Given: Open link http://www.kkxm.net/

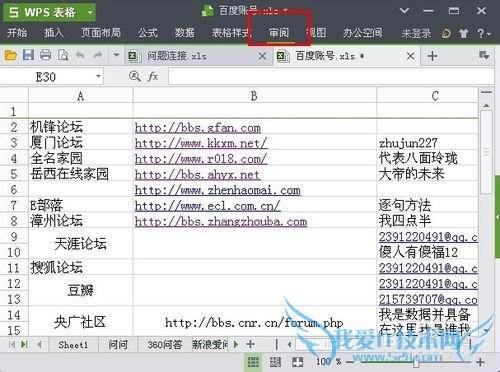Looking at the screenshot, I should pyautogui.click(x=201, y=143).
